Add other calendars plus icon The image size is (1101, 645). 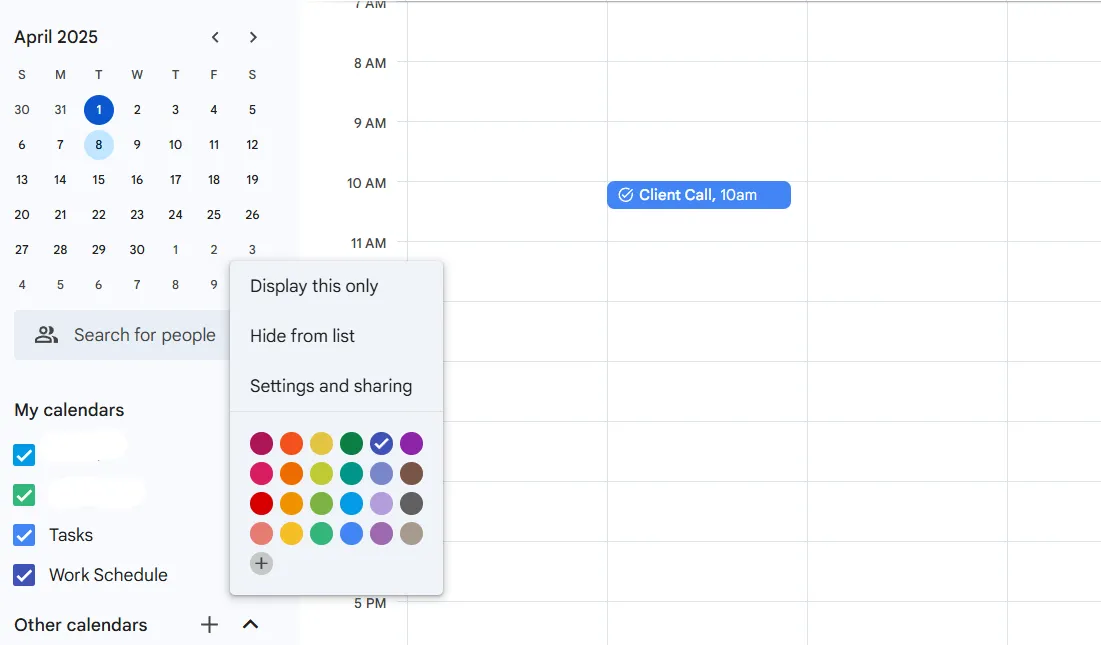pyautogui.click(x=209, y=625)
